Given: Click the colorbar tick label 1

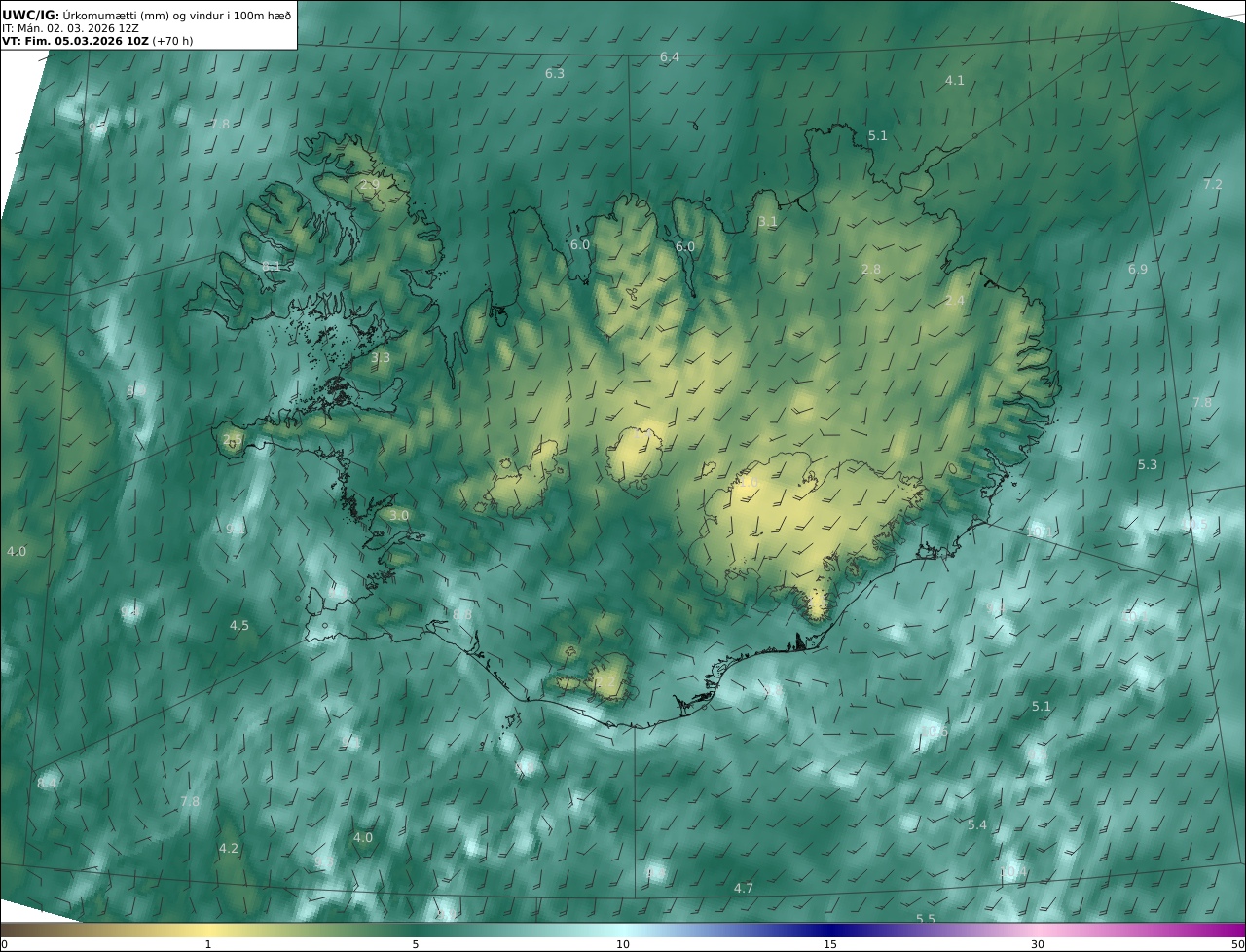Looking at the screenshot, I should click(208, 944).
